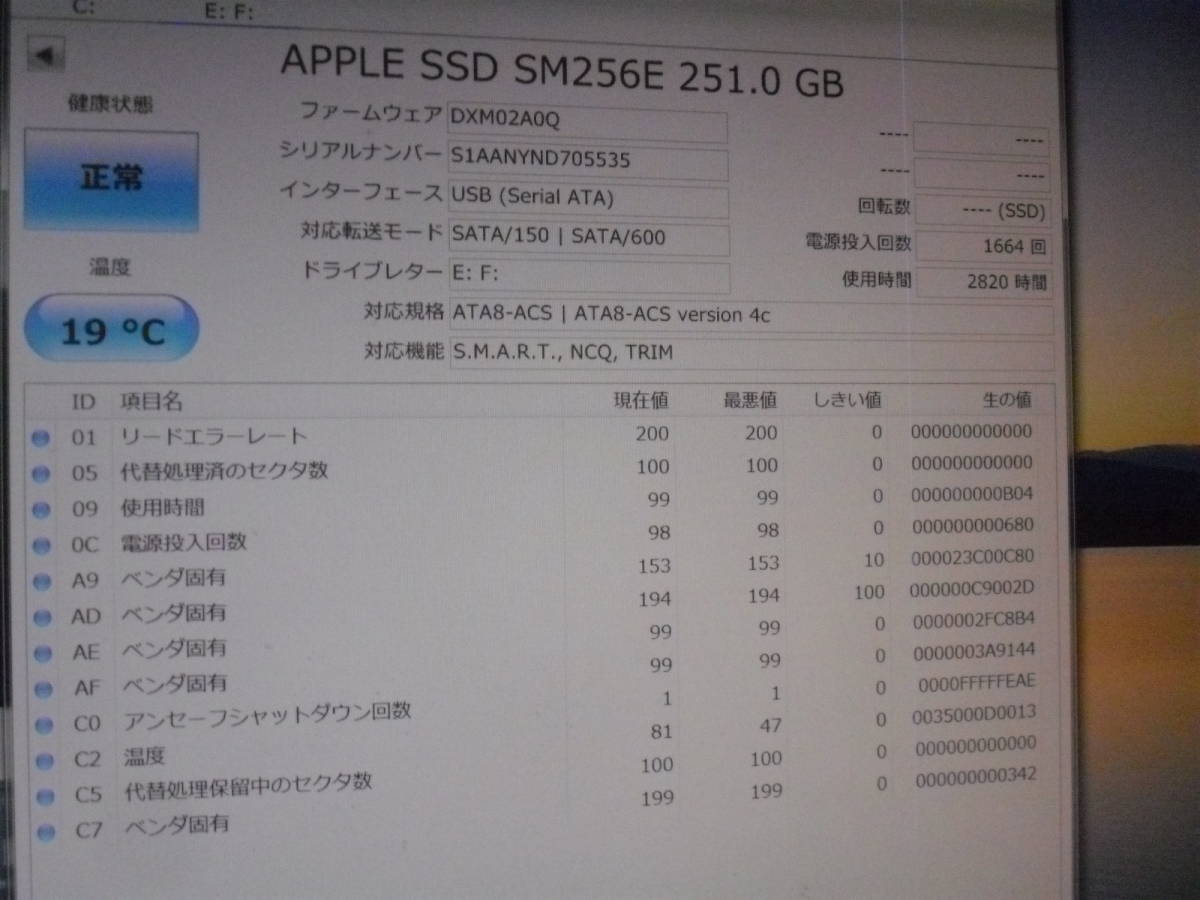Click status dot beside C2 温度 attribute
This screenshot has height=900, width=1200.
pos(40,755)
